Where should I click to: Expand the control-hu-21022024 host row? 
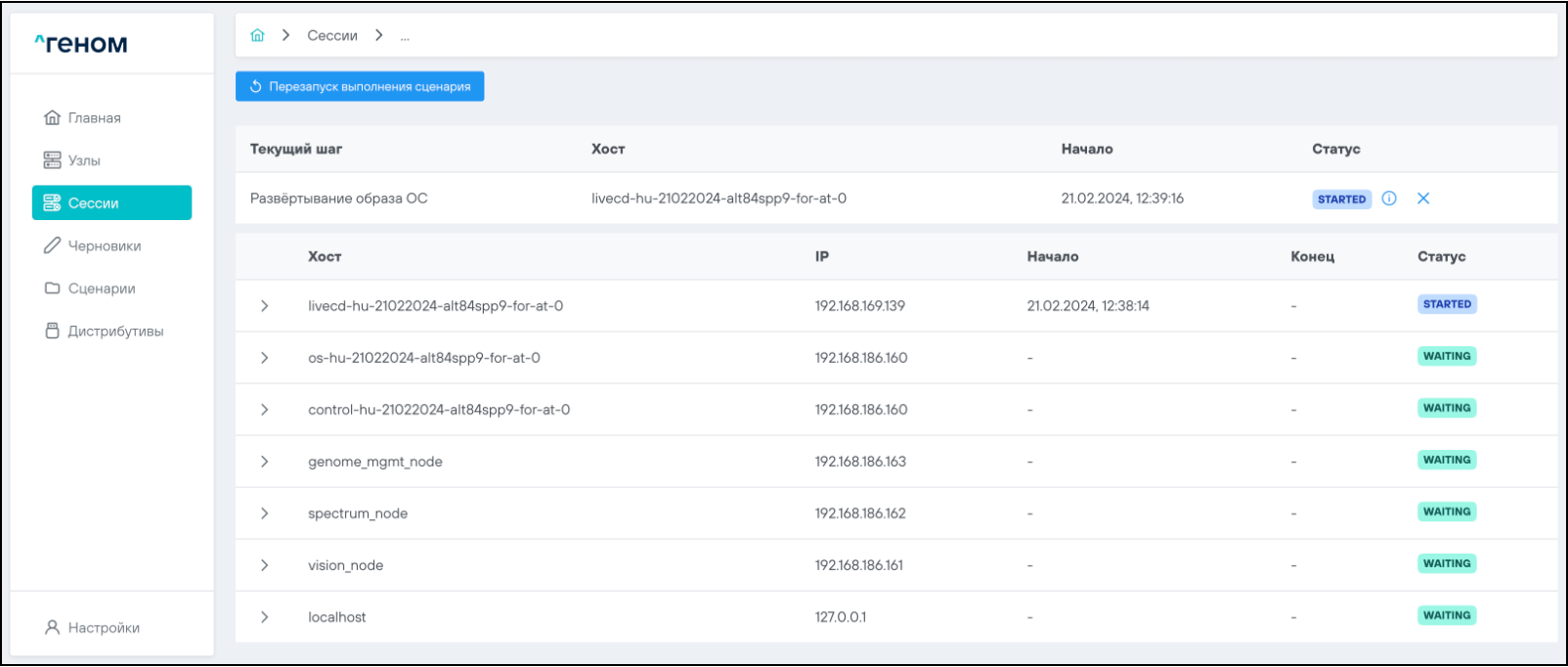click(265, 410)
